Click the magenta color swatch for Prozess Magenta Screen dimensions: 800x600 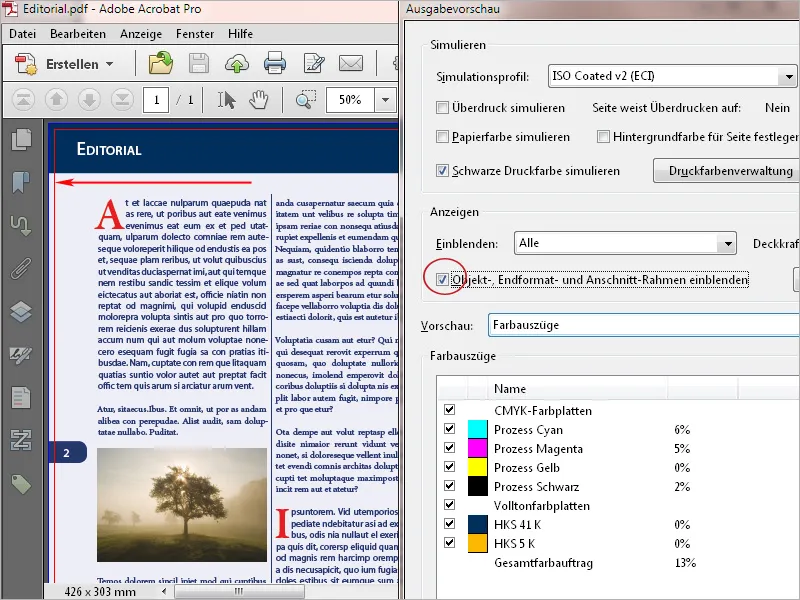479,447
